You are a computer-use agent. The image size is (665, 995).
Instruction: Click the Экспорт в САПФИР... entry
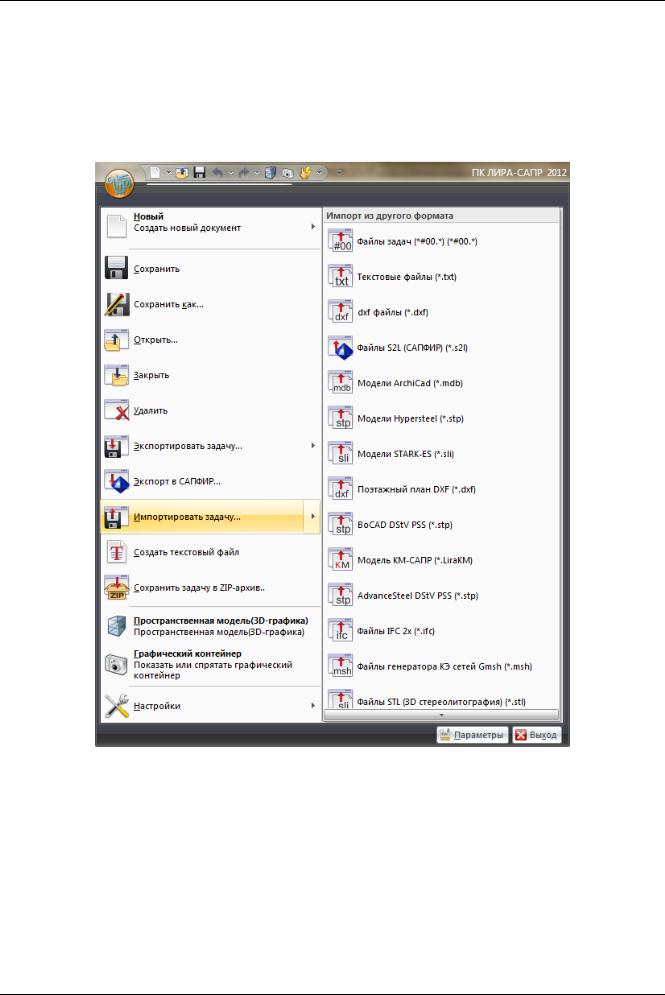click(x=210, y=481)
